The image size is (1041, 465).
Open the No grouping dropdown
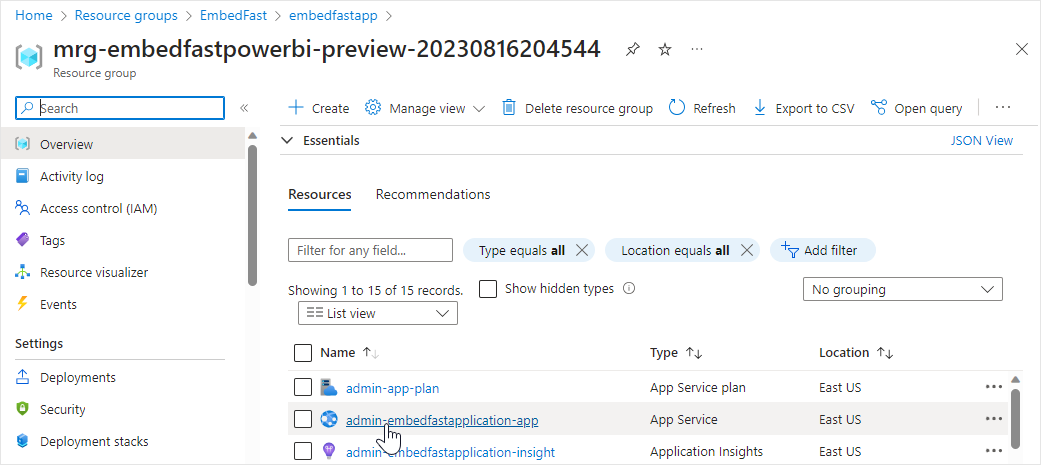click(902, 289)
